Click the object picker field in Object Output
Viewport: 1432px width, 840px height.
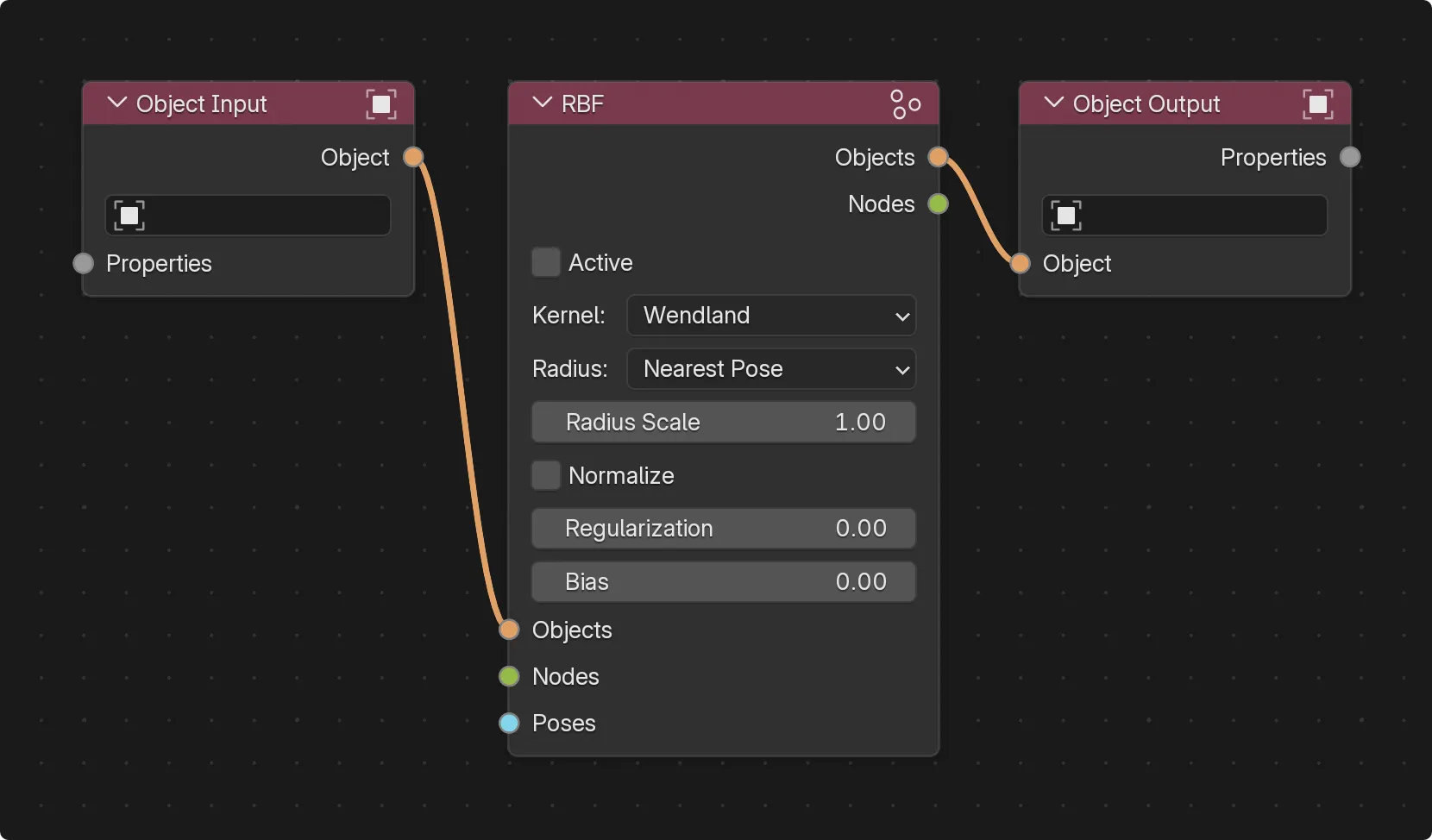1184,216
